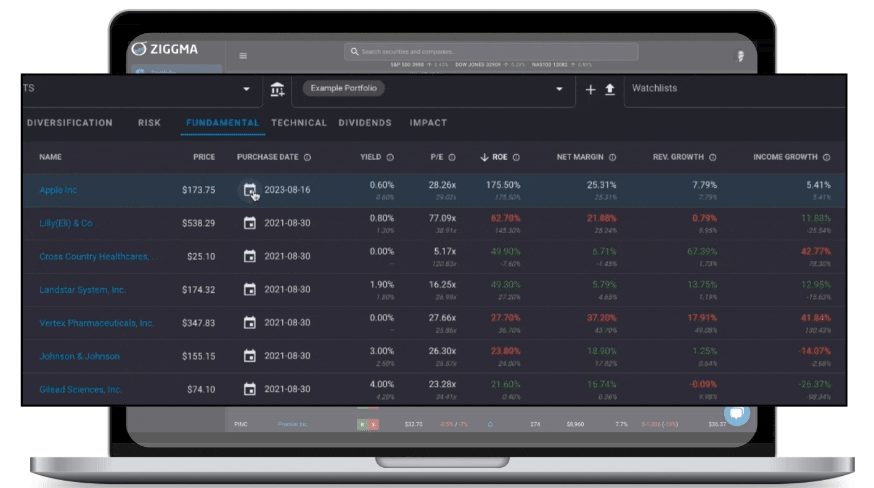Click the Rev. Growth info icon
This screenshot has height=488, width=874.
click(712, 158)
